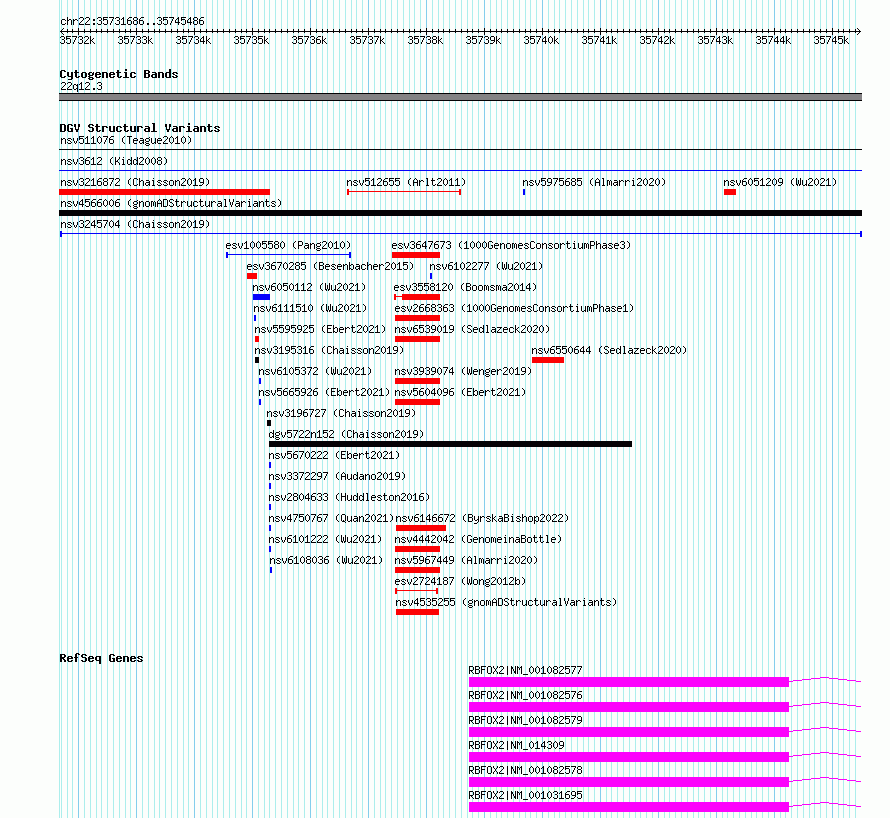Click nsv6050112 (Wu2021) label
Viewport: 890px width, 818px height.
pyautogui.click(x=309, y=287)
